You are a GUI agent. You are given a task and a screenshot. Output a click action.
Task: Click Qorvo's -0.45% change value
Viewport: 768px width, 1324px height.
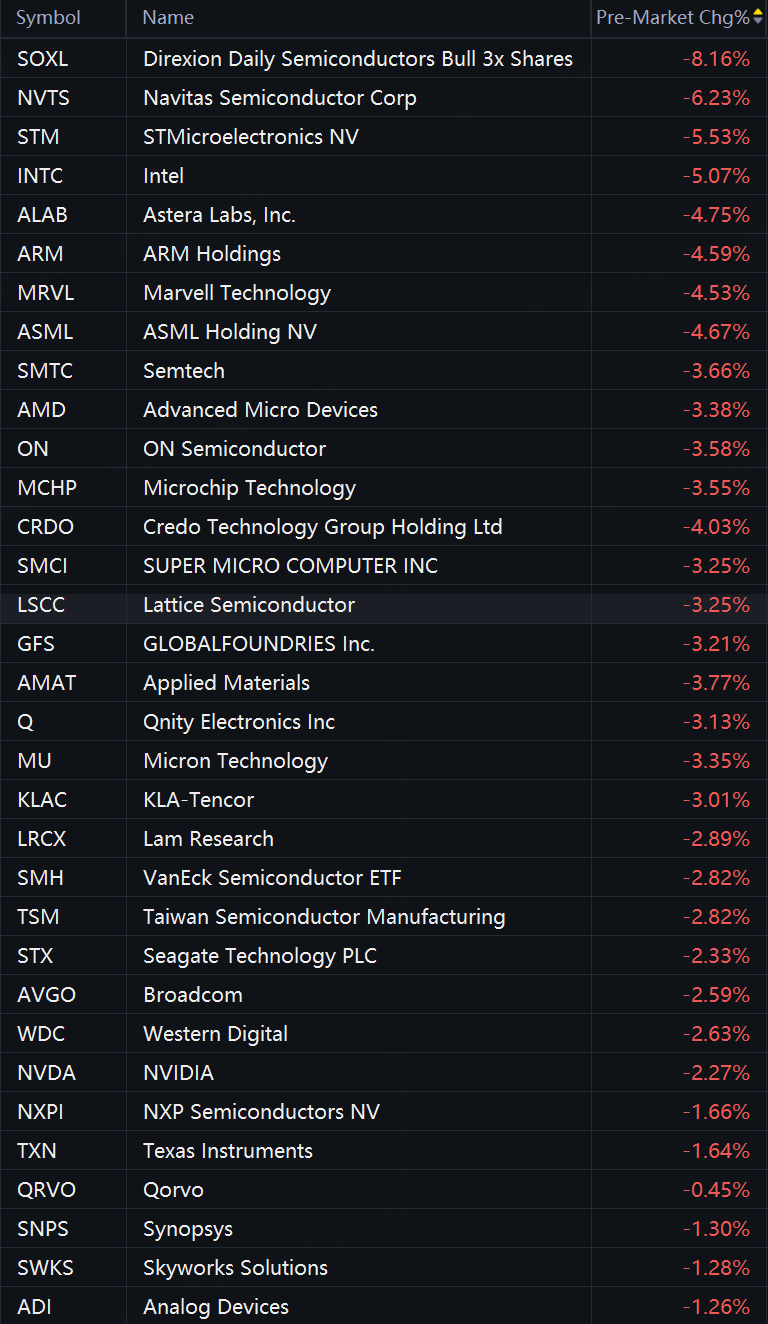click(716, 1190)
